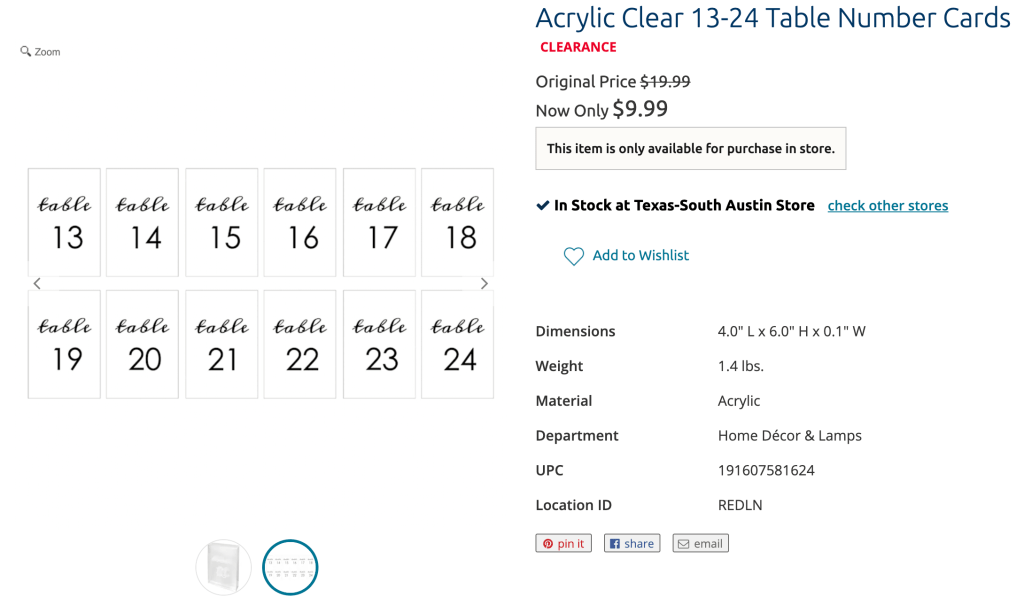1024x605 pixels.
Task: Show the next product image
Action: coord(484,284)
